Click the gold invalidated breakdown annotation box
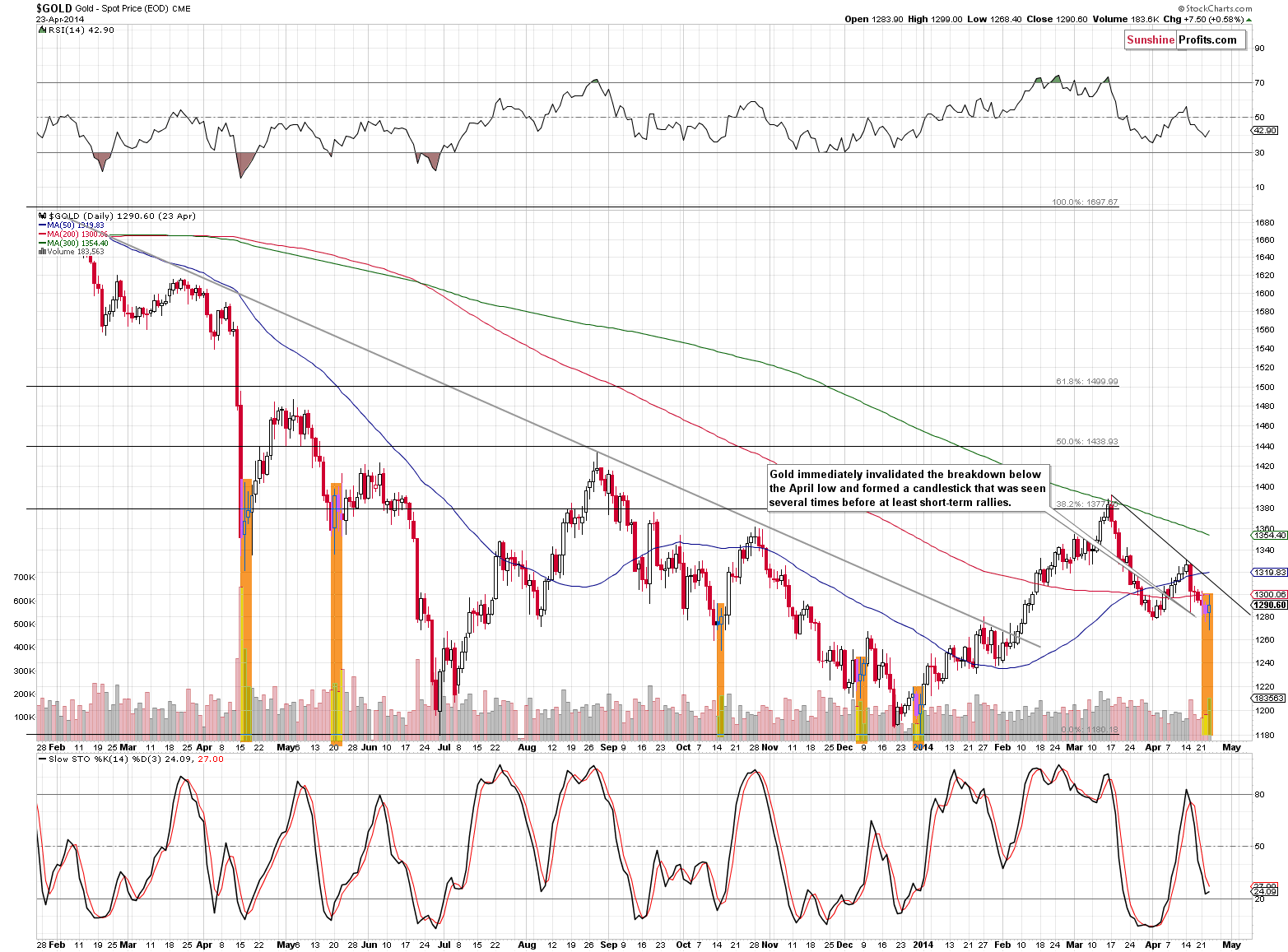 coord(907,488)
